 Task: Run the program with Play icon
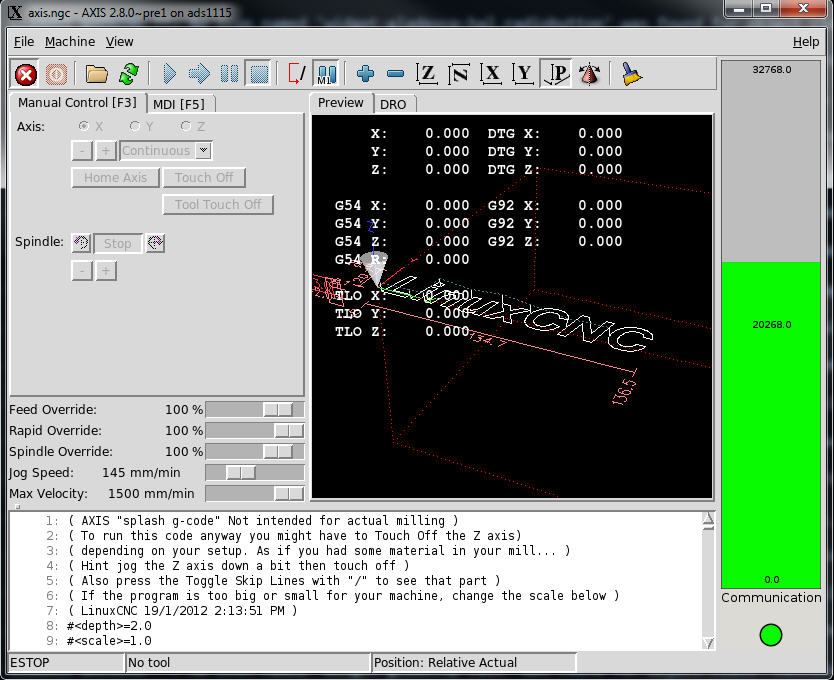coord(170,74)
